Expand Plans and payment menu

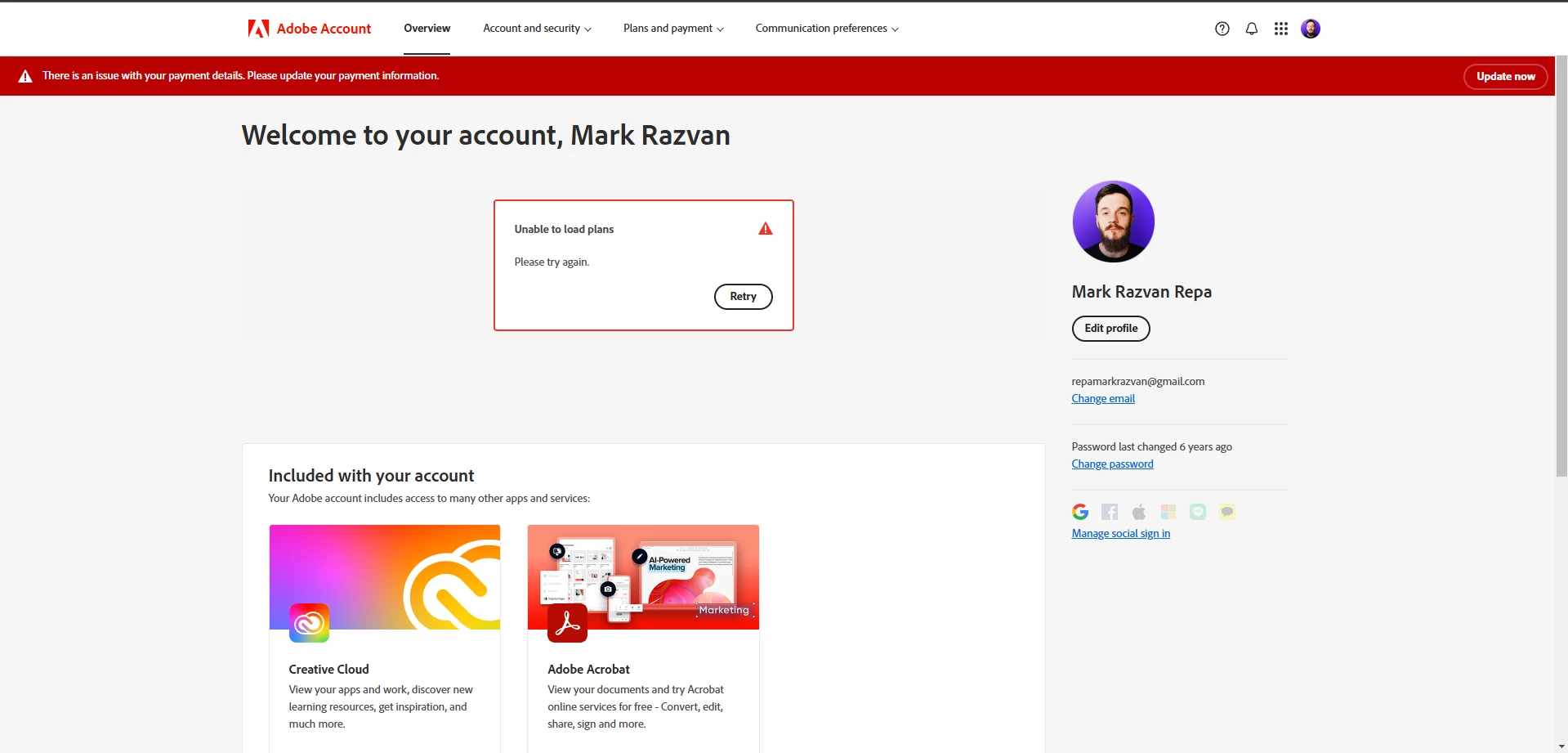click(673, 29)
